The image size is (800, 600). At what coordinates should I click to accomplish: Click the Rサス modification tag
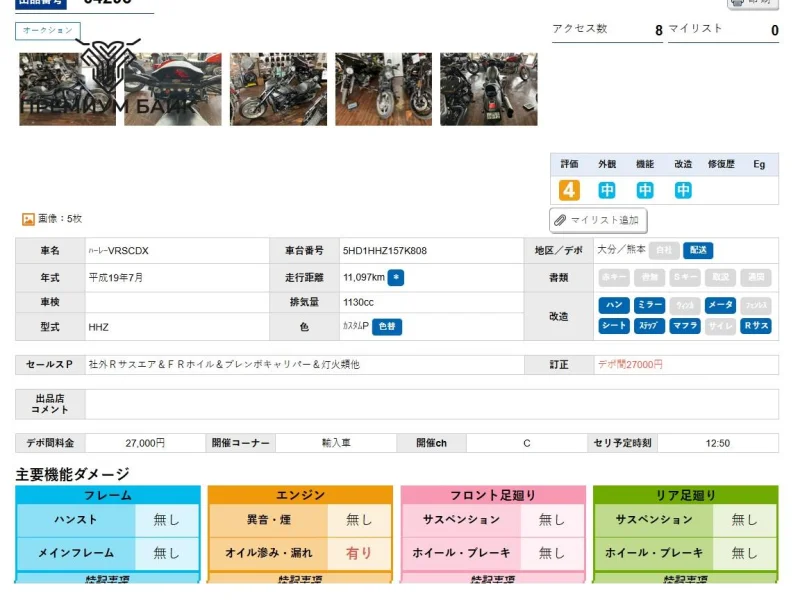(755, 326)
